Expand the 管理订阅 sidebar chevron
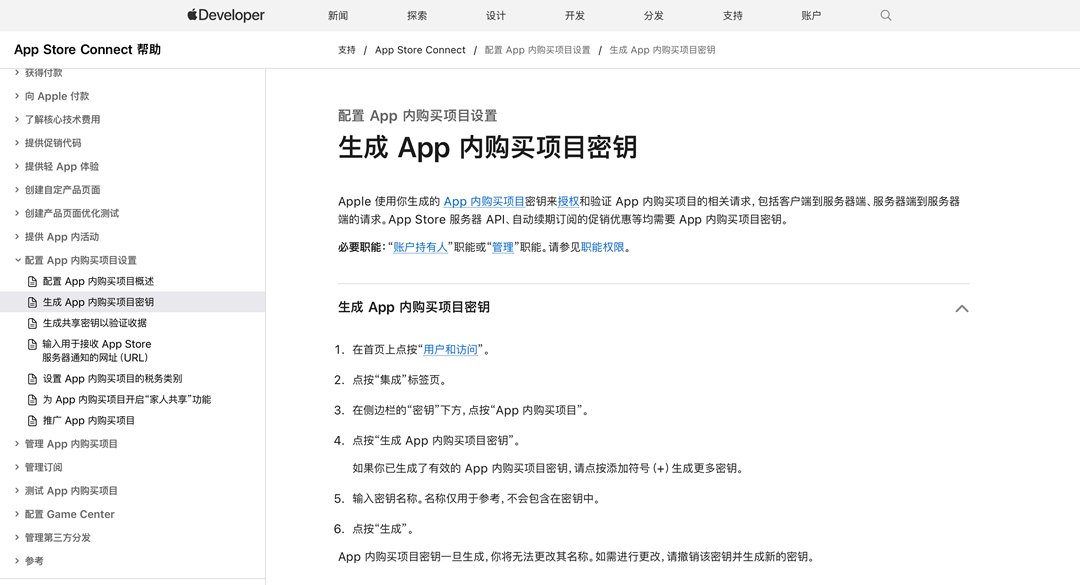This screenshot has width=1080, height=585. pyautogui.click(x=17, y=467)
